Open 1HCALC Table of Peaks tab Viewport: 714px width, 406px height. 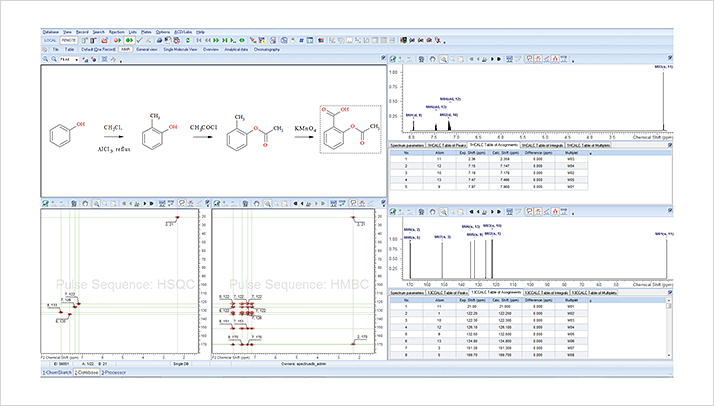[446, 145]
